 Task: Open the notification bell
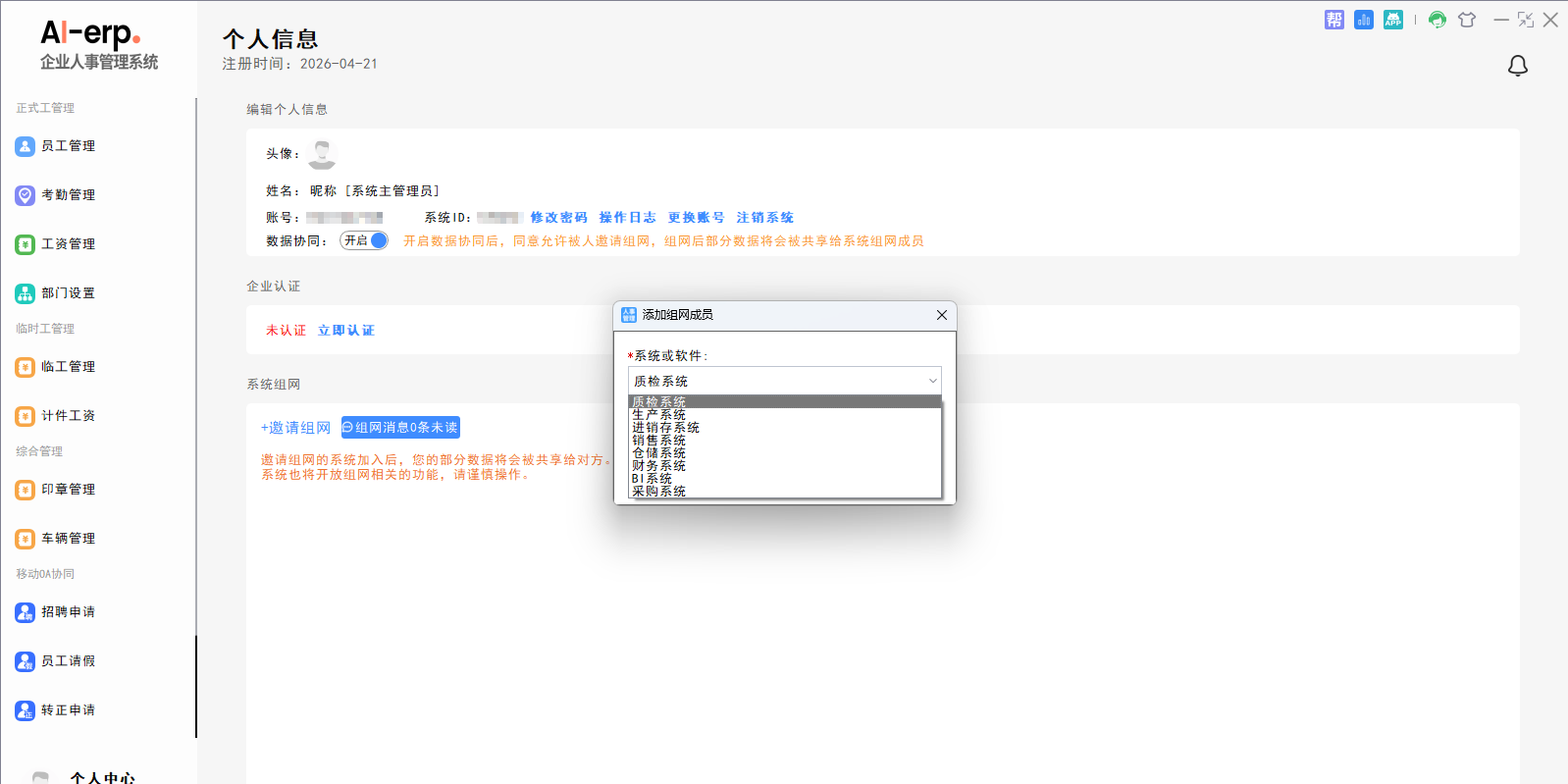(1517, 66)
